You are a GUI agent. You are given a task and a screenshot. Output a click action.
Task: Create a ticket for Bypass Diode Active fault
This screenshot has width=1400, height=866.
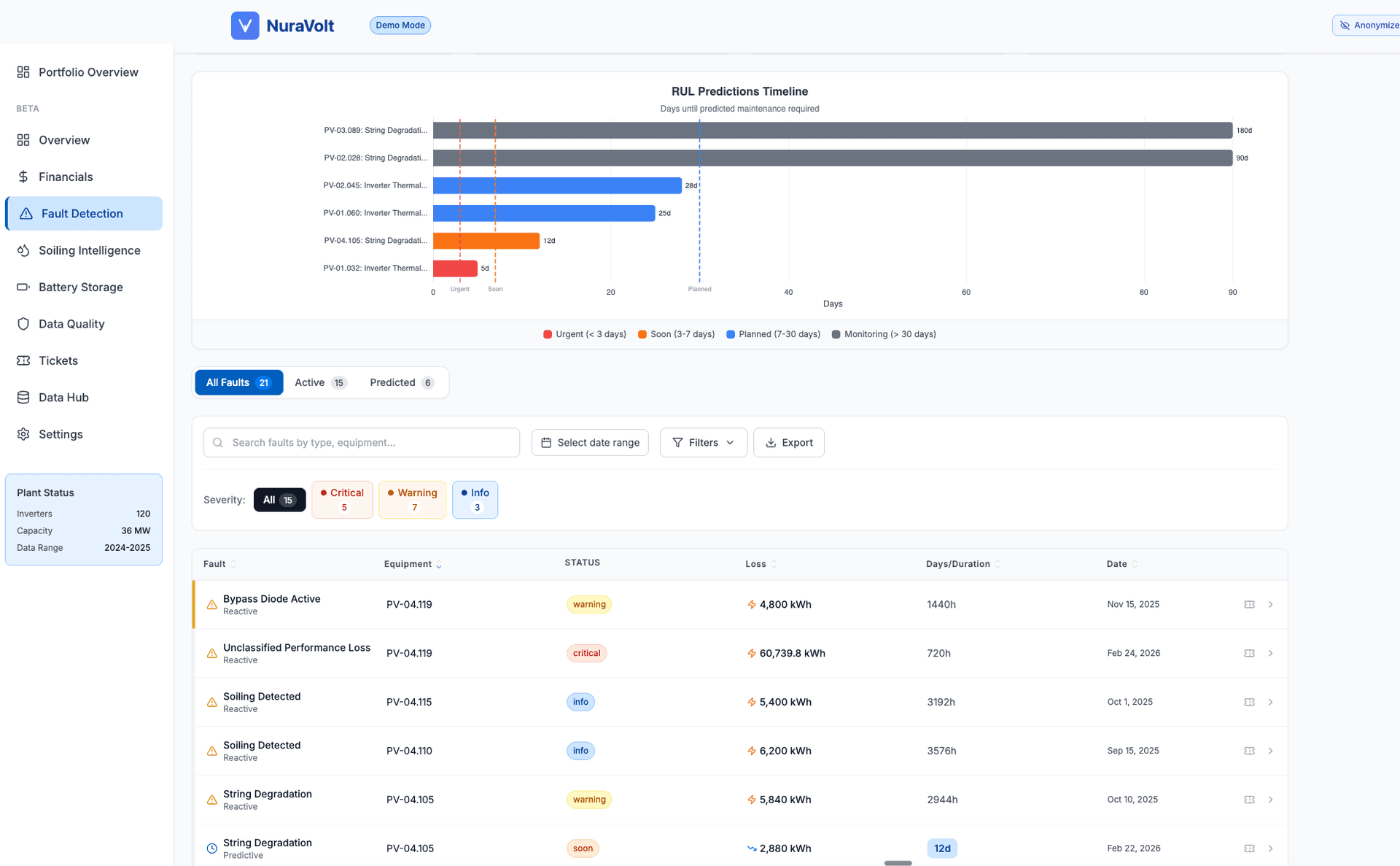(1249, 604)
